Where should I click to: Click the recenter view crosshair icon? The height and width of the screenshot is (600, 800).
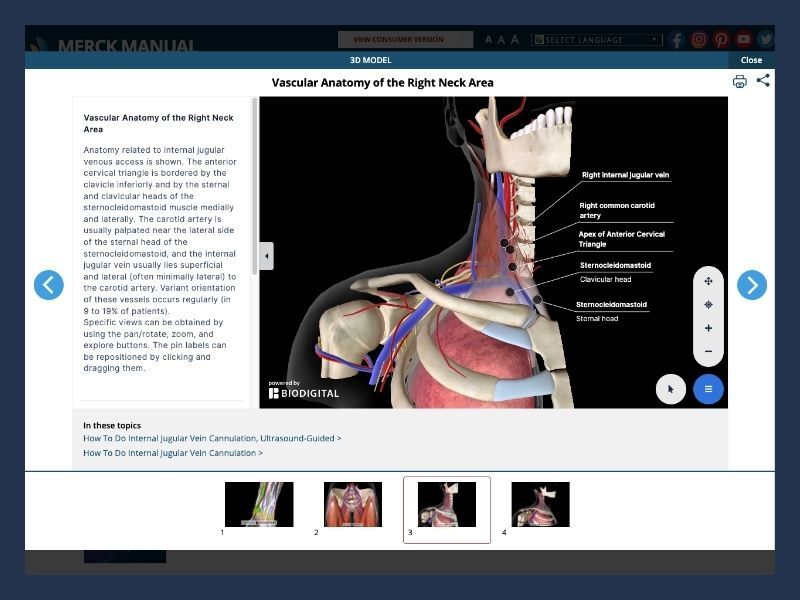coord(708,305)
